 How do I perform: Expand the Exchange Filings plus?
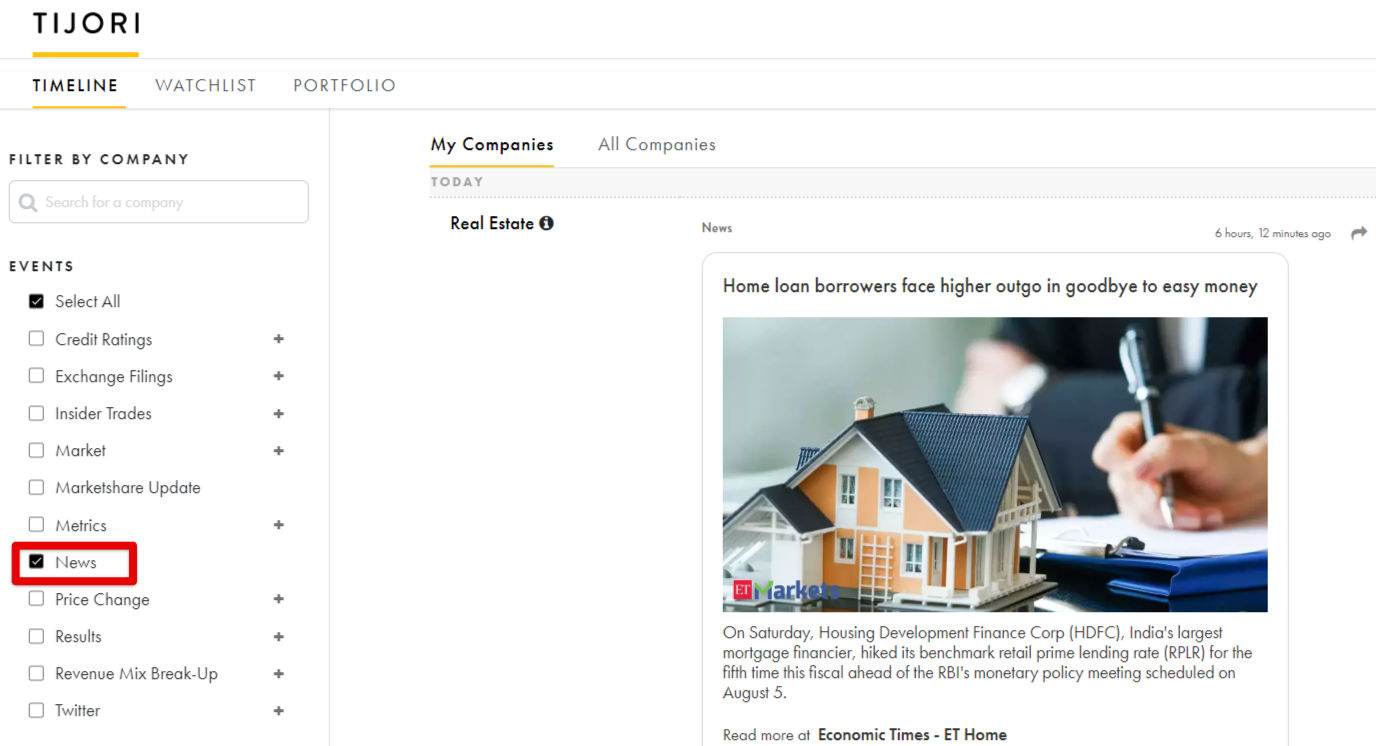click(x=279, y=376)
